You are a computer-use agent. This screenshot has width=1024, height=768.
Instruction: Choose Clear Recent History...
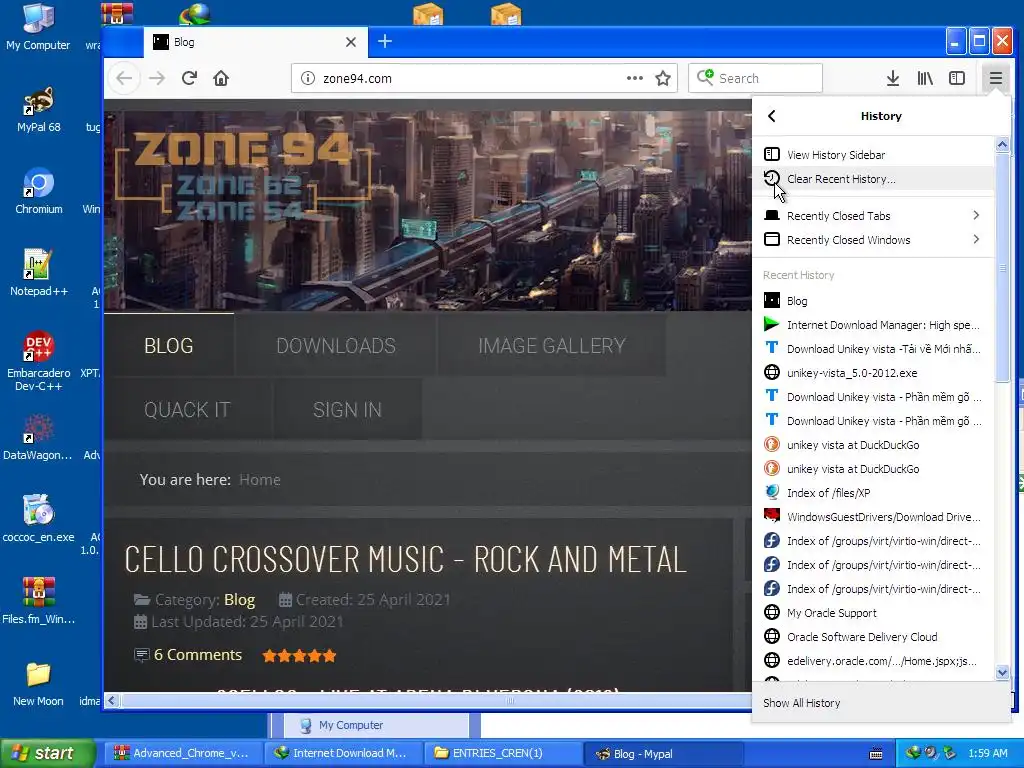coord(873,179)
